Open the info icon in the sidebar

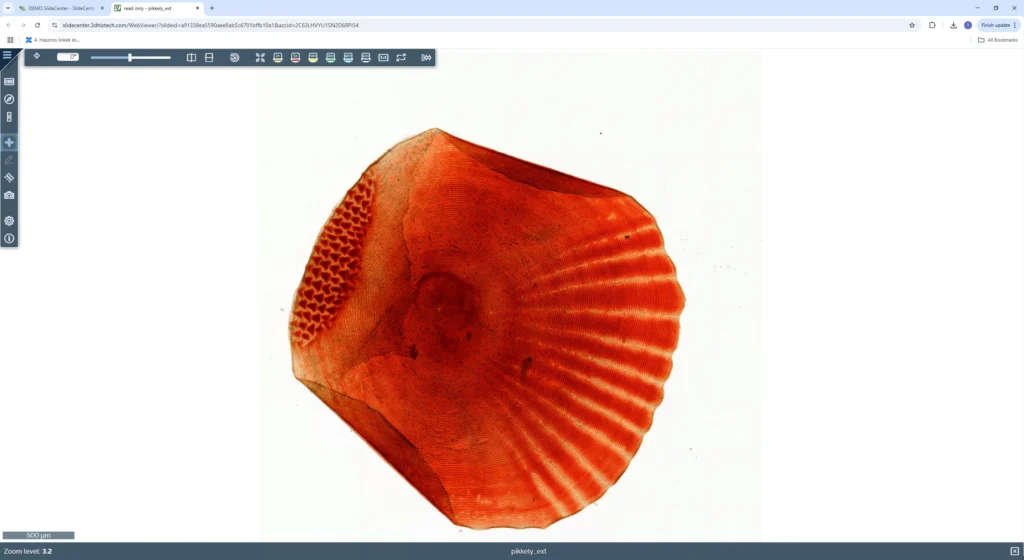tap(9, 238)
